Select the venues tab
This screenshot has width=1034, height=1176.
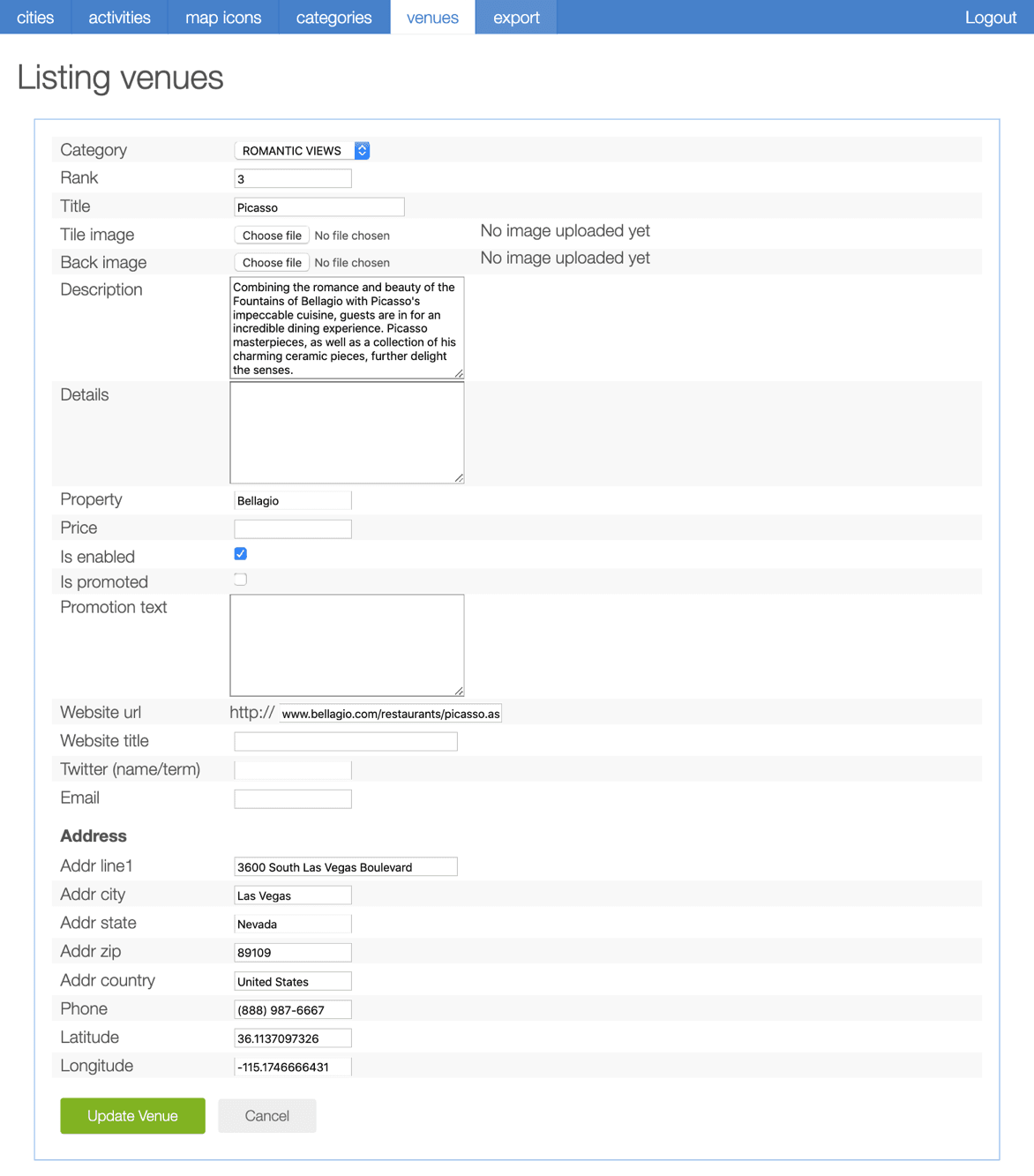coord(432,18)
